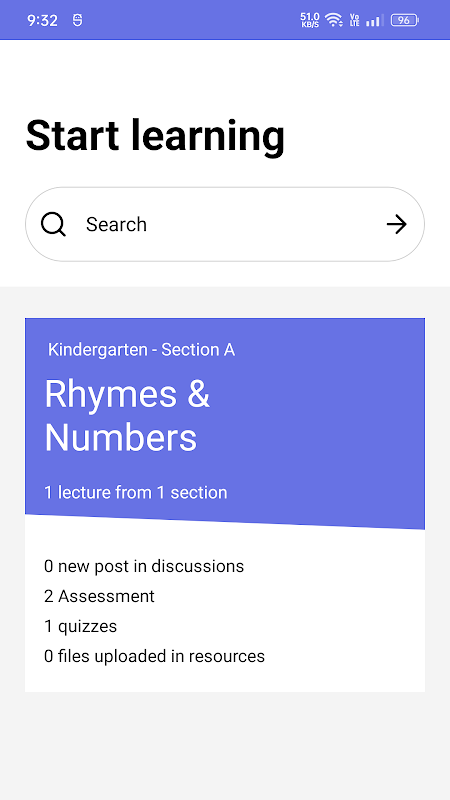Select '1 lecture from 1 section' text
The width and height of the screenshot is (450, 800).
coord(136,493)
